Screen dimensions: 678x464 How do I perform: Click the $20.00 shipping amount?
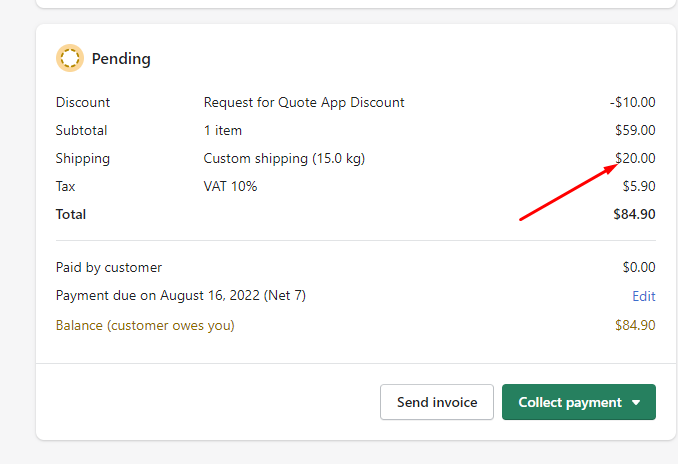tap(636, 158)
